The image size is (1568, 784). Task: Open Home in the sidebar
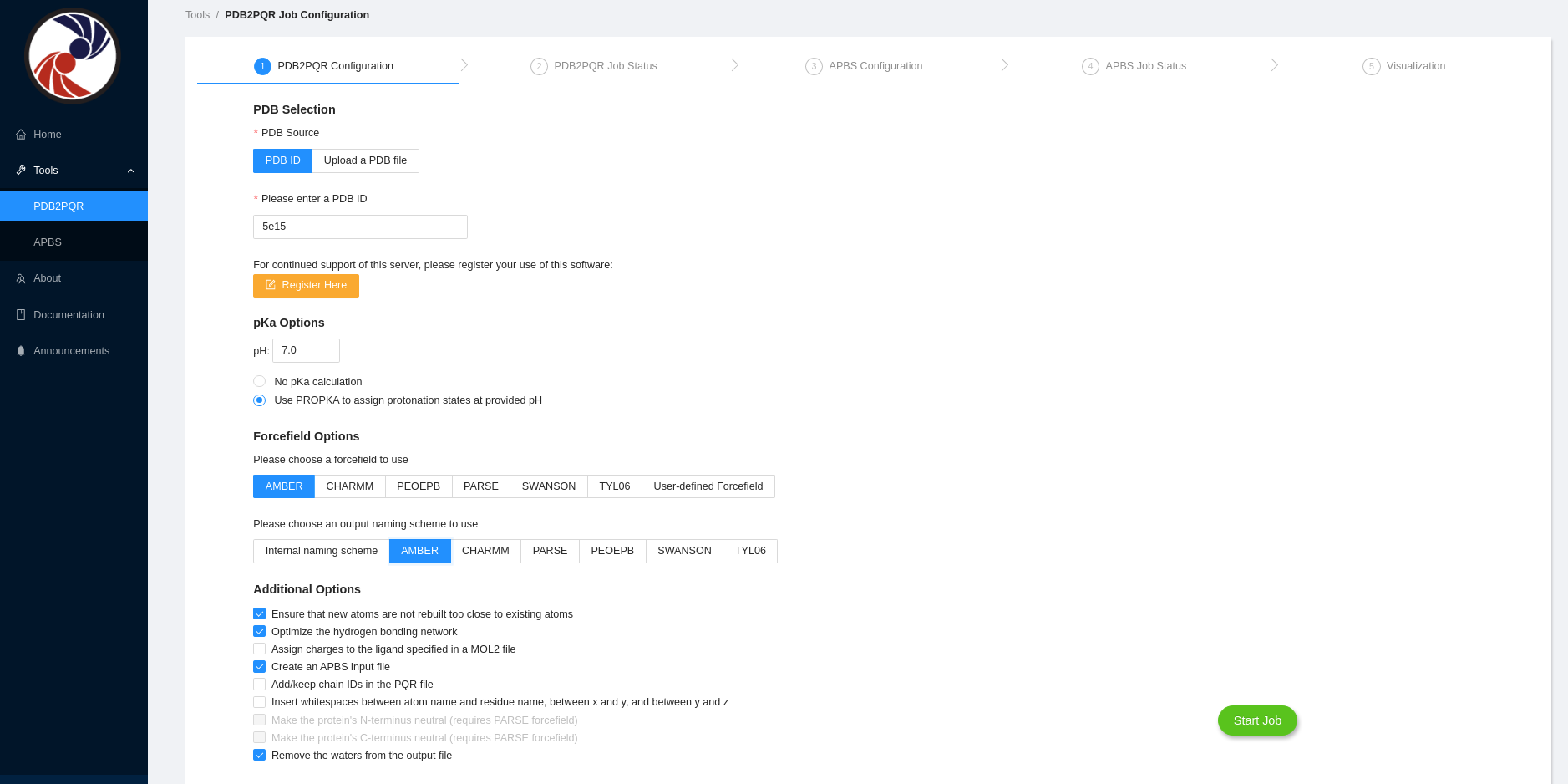[x=74, y=135]
